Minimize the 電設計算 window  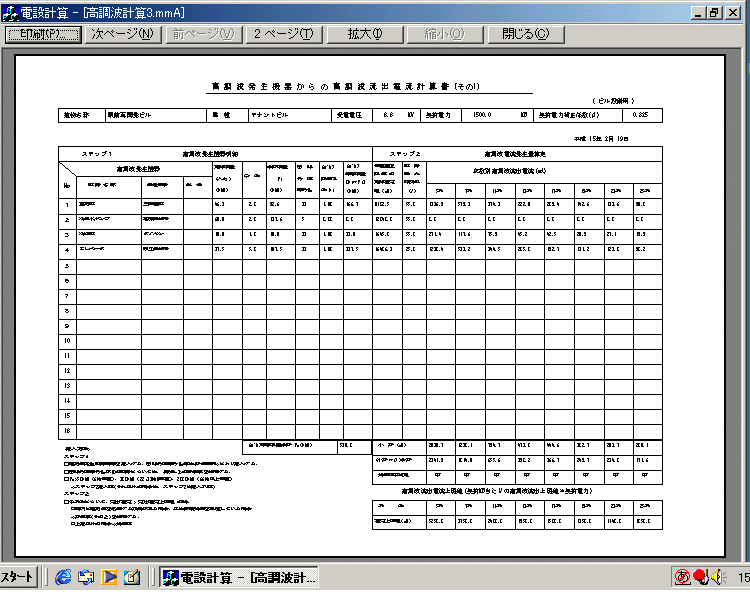tap(698, 13)
